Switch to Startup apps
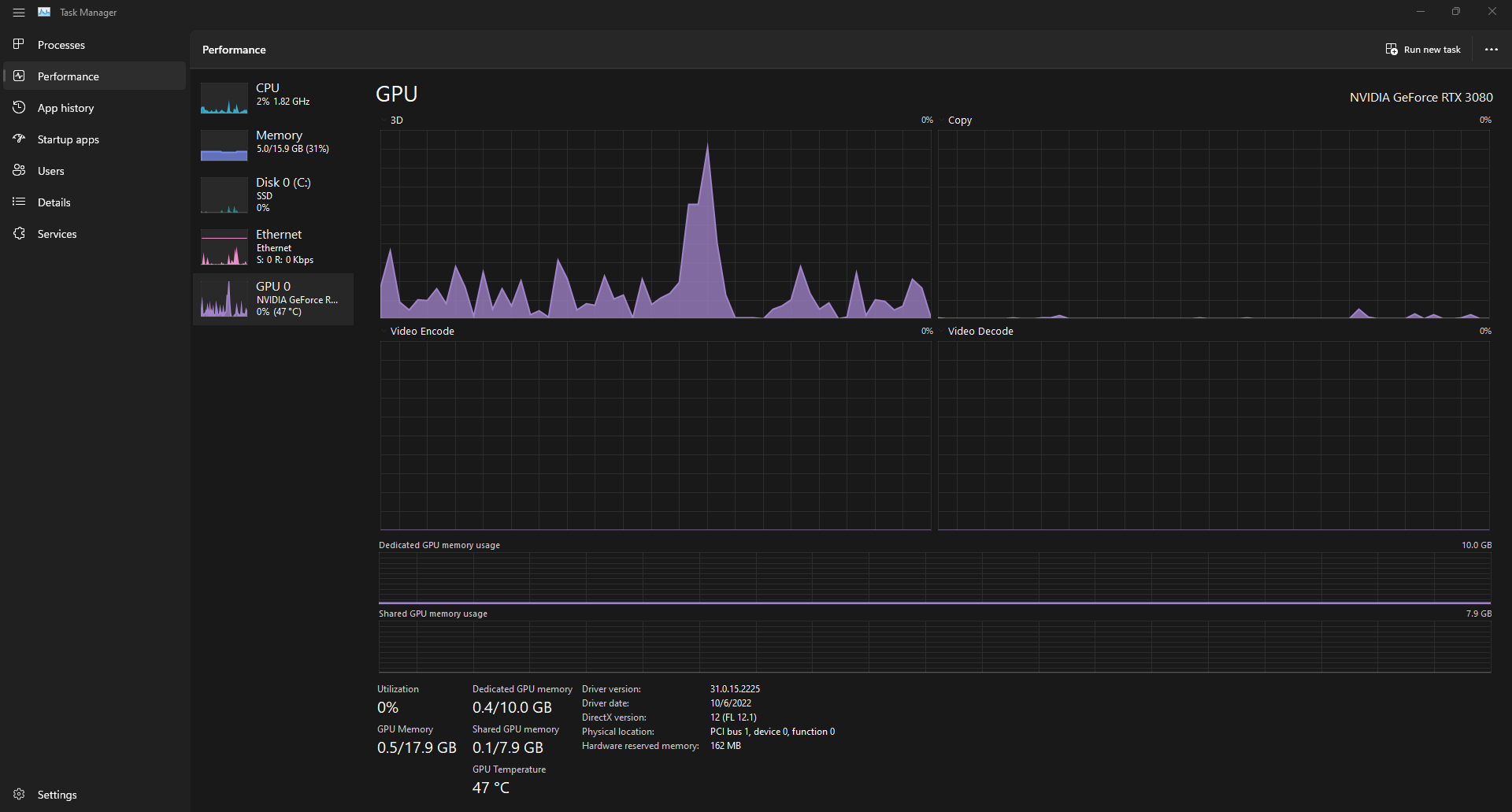The image size is (1512, 812). [x=94, y=139]
